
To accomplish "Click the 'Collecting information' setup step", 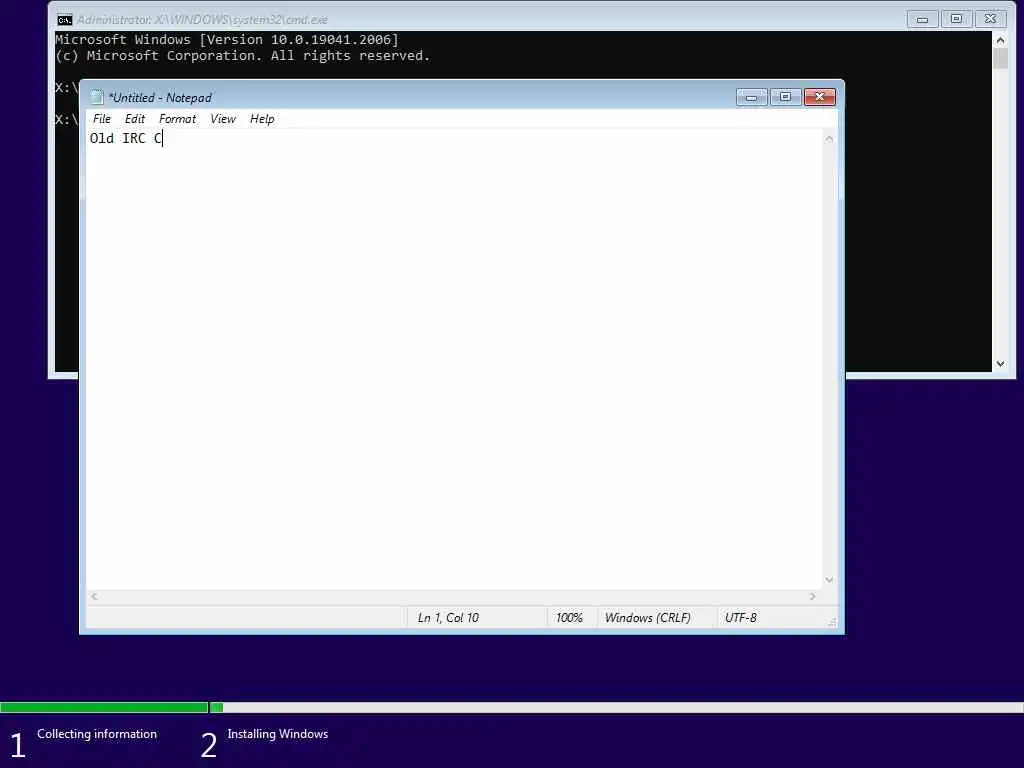I will tap(97, 734).
